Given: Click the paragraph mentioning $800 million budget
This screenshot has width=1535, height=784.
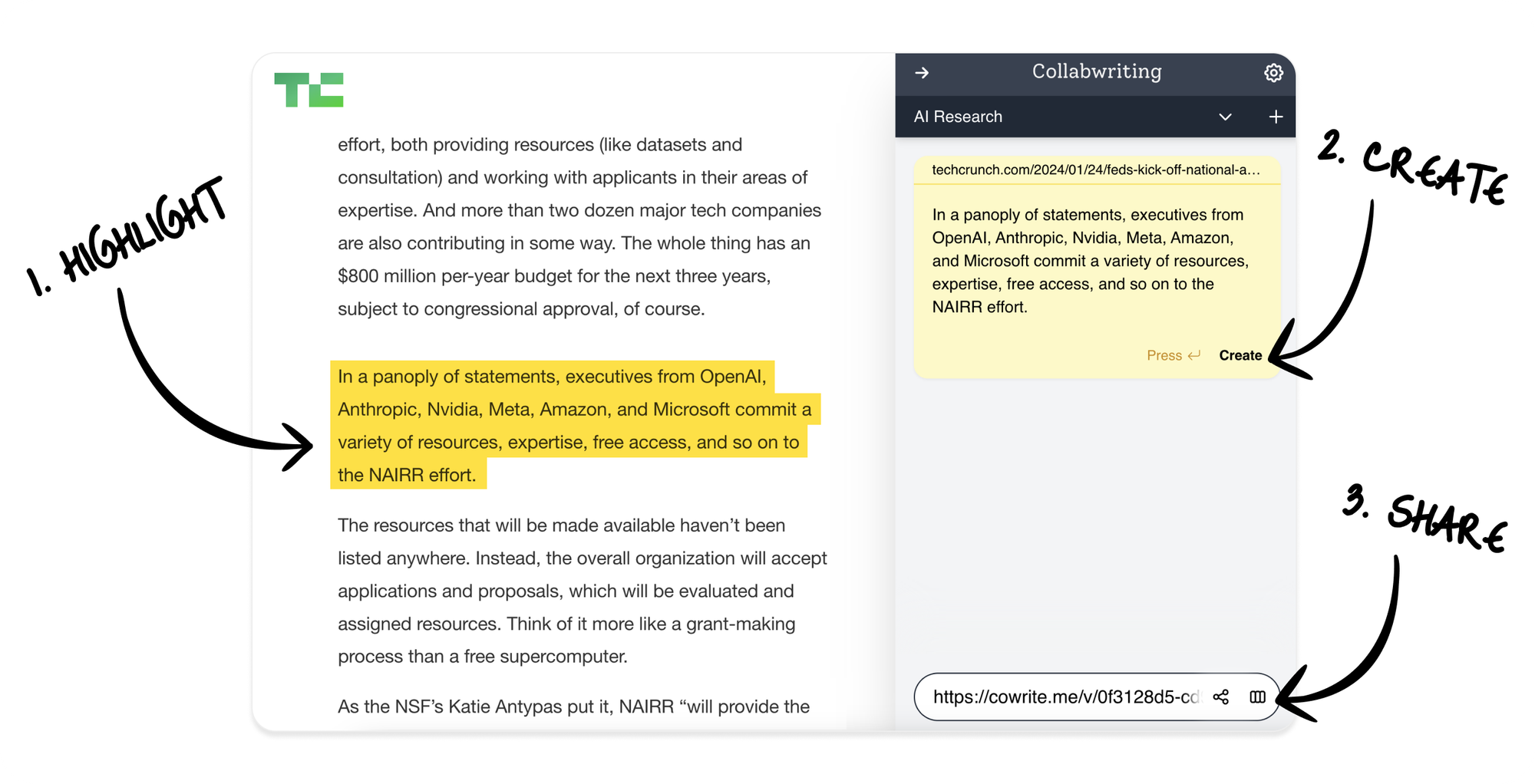Looking at the screenshot, I should (579, 227).
